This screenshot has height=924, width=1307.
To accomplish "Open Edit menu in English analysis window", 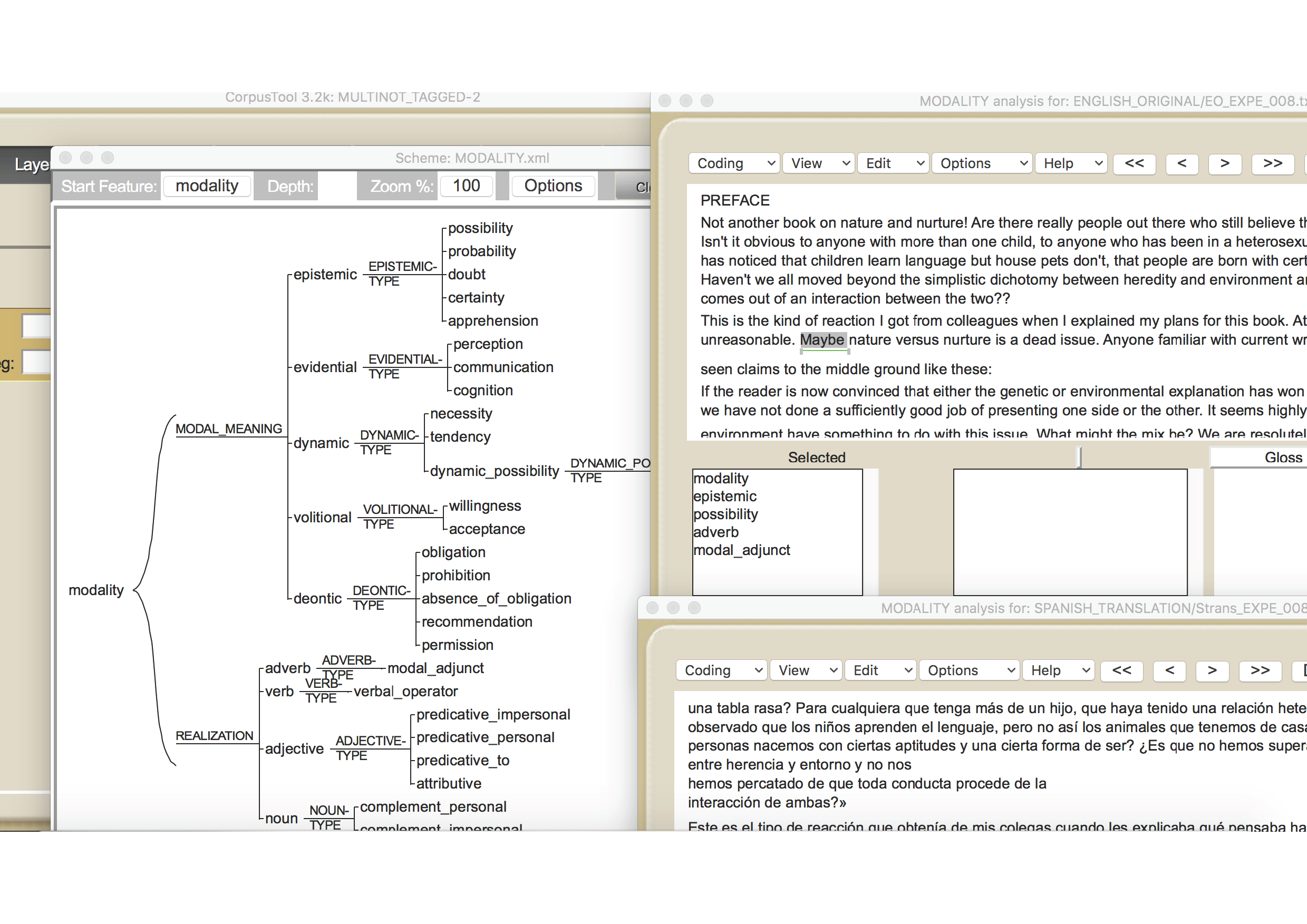I will [x=893, y=164].
